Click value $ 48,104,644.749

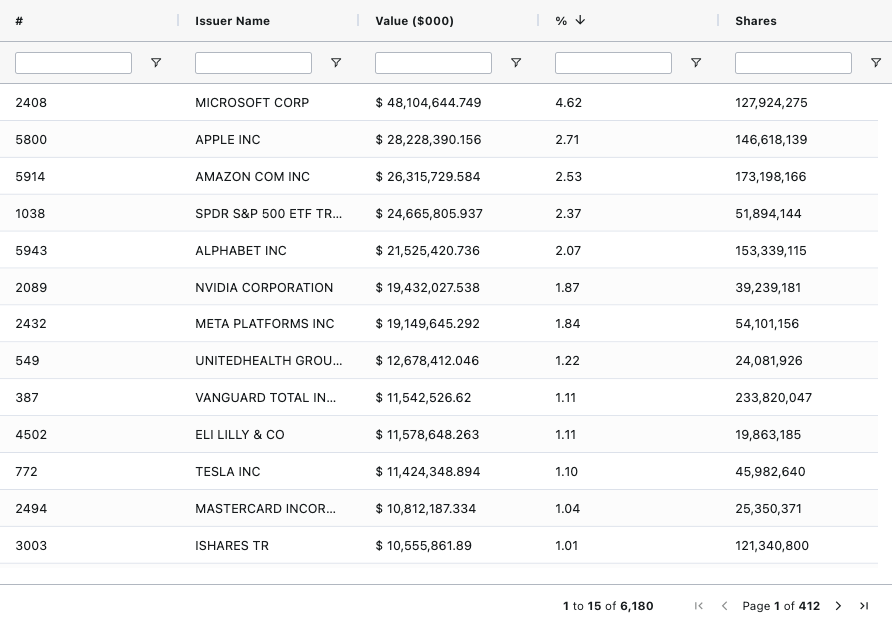point(428,102)
